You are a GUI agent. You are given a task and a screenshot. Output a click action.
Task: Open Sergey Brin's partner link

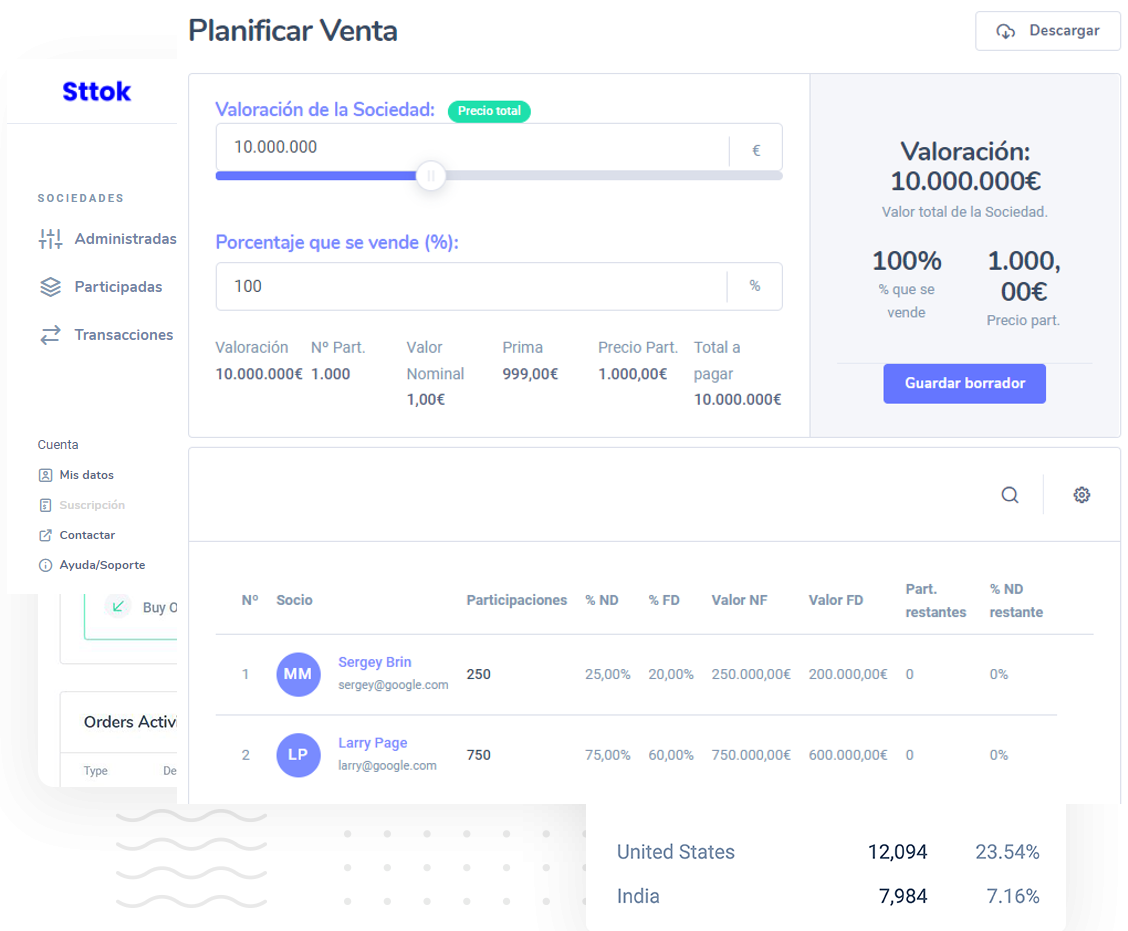[374, 662]
